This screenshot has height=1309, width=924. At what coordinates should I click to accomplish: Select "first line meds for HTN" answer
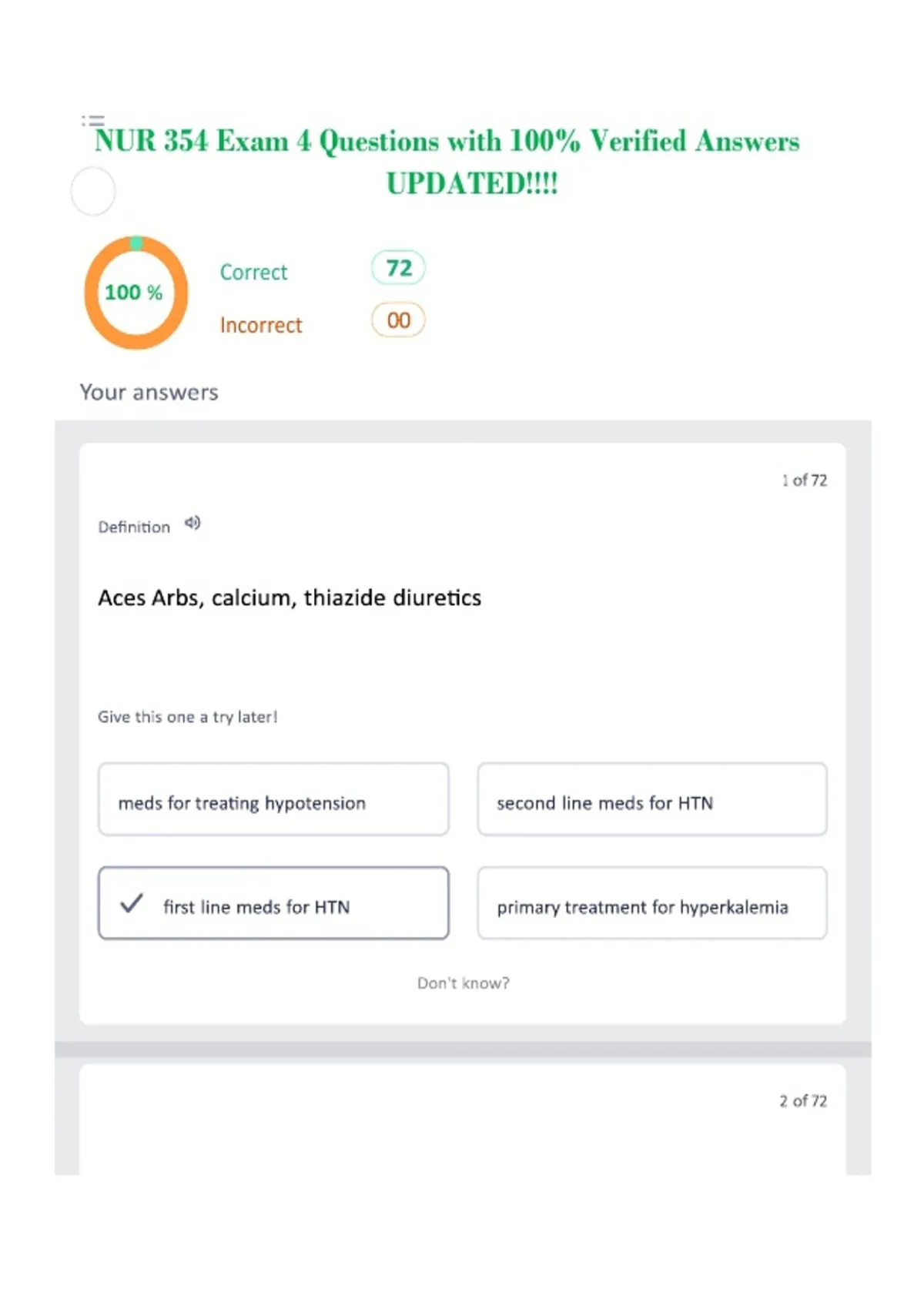pos(273,903)
